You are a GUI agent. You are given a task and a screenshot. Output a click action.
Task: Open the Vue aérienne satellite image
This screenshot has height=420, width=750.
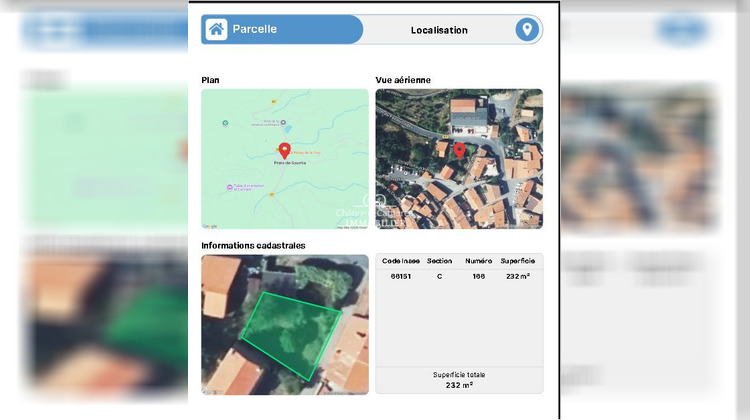459,159
